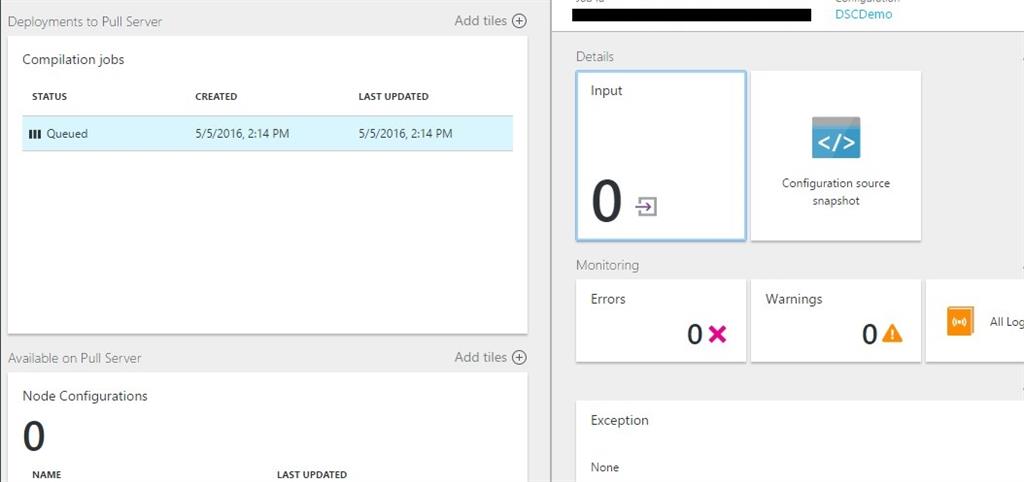Click the pink Errors X icon
This screenshot has height=482, width=1024.
[x=717, y=335]
